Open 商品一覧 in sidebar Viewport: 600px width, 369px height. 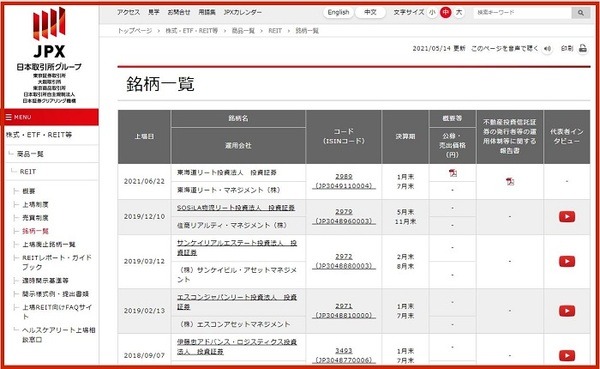click(x=30, y=154)
